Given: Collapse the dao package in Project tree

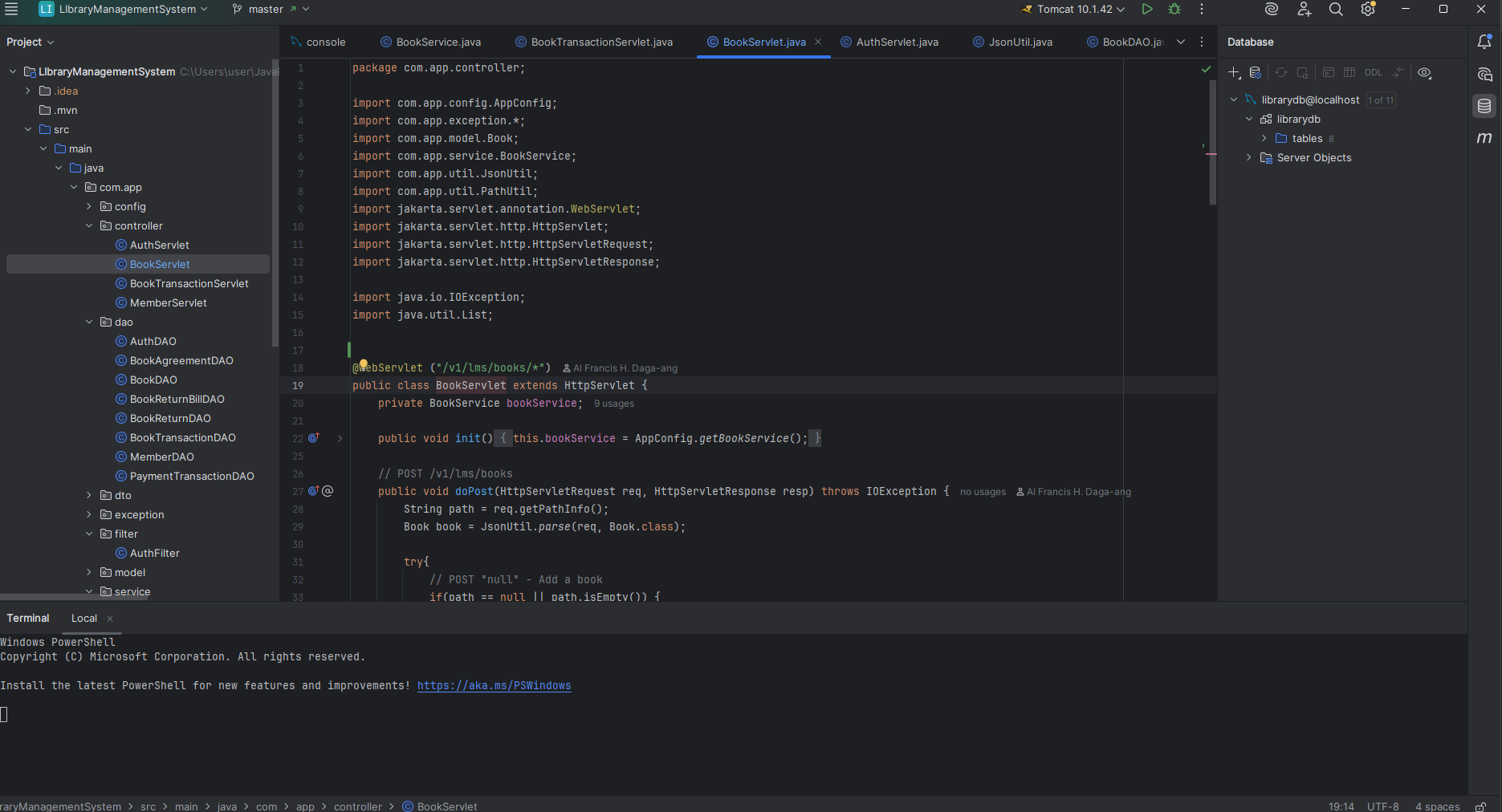Looking at the screenshot, I should [x=89, y=323].
